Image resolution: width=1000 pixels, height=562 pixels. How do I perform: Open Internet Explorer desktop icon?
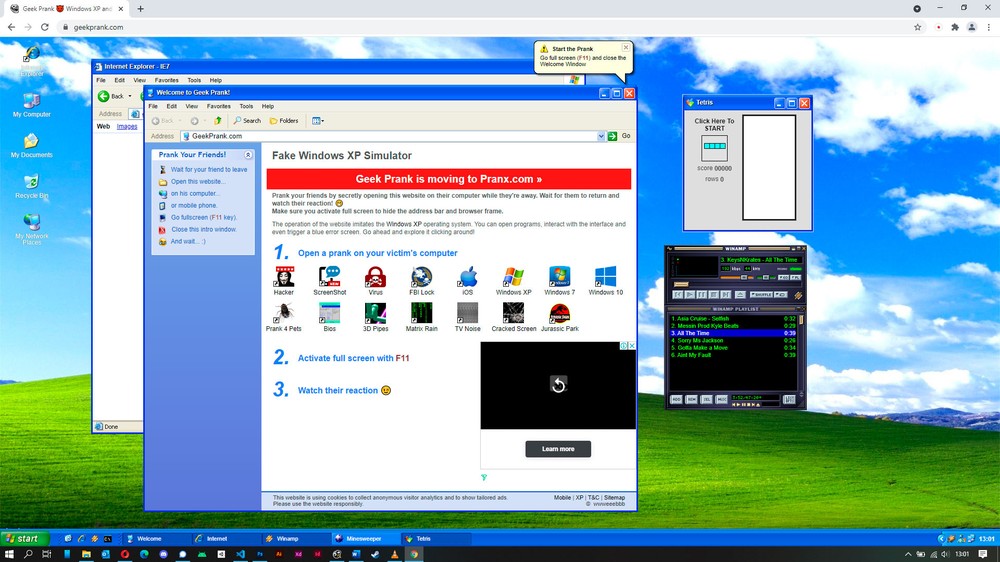[31, 61]
